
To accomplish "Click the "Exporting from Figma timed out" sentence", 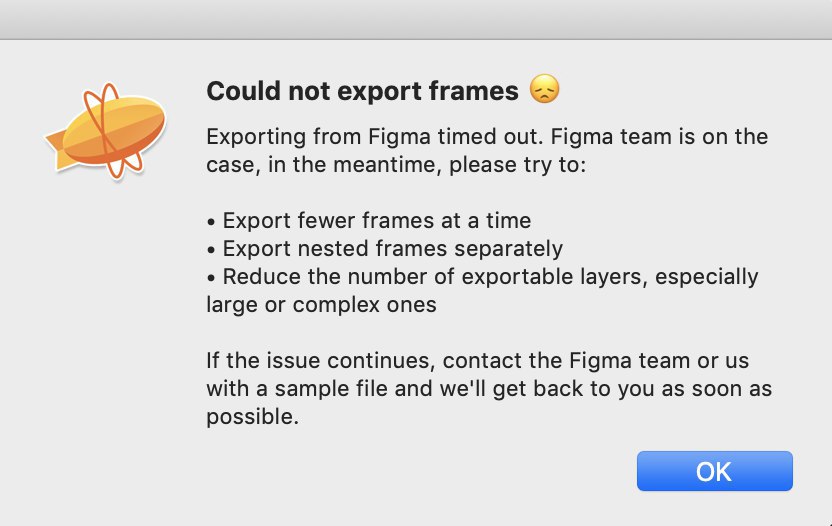I will [x=375, y=137].
